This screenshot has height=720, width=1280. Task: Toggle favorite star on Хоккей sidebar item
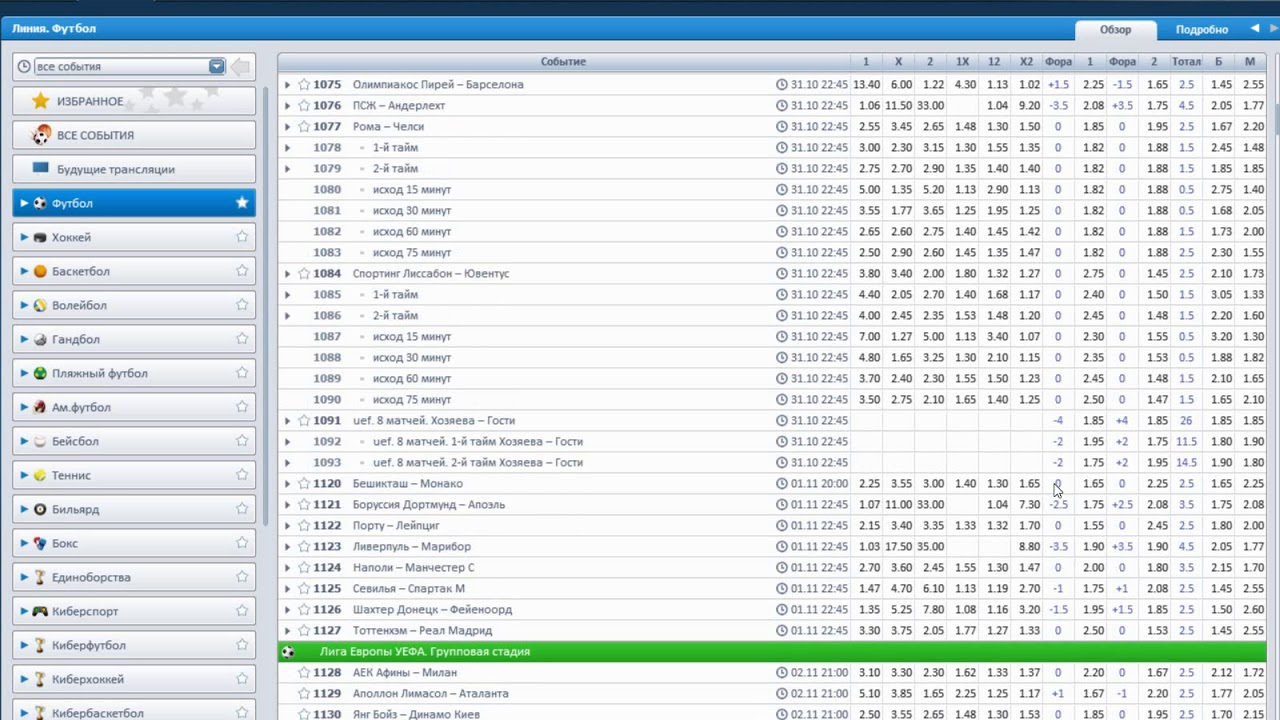tap(242, 237)
